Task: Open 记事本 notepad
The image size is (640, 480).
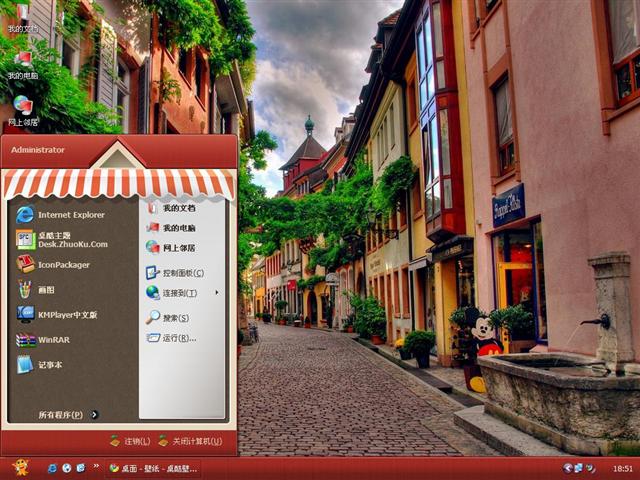Action: pyautogui.click(x=39, y=364)
